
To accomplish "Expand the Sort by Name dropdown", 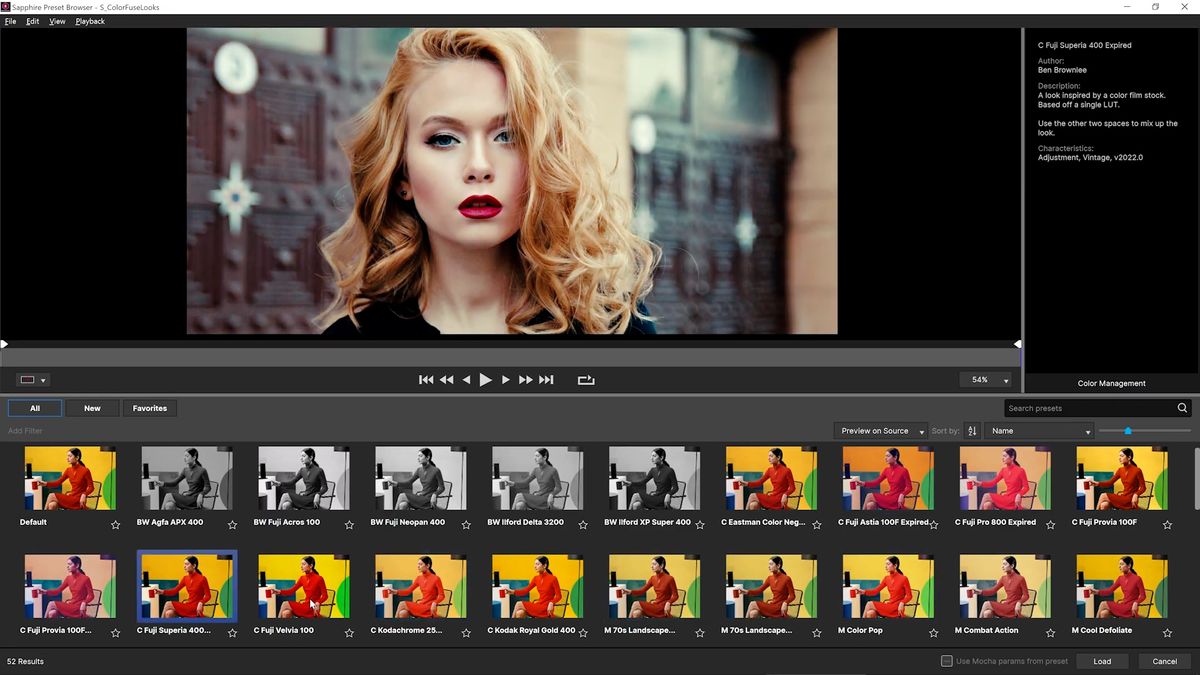I will pyautogui.click(x=1040, y=431).
